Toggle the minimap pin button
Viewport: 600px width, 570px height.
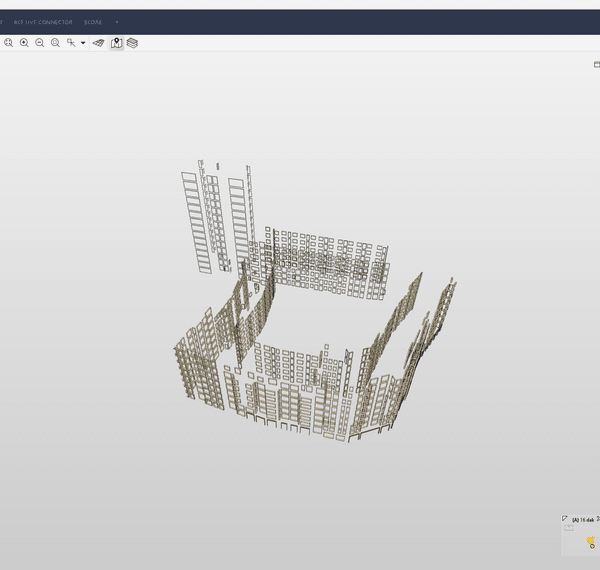pos(116,43)
